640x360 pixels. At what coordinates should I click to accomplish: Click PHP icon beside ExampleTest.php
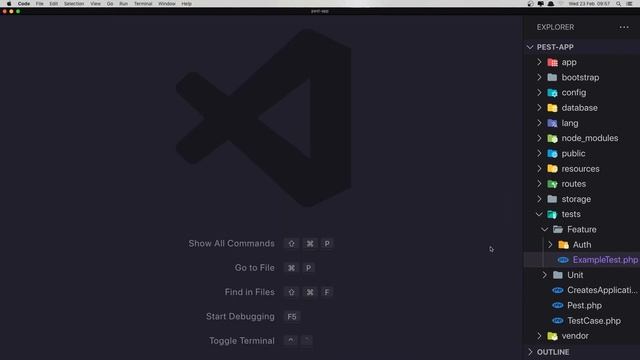coord(563,260)
